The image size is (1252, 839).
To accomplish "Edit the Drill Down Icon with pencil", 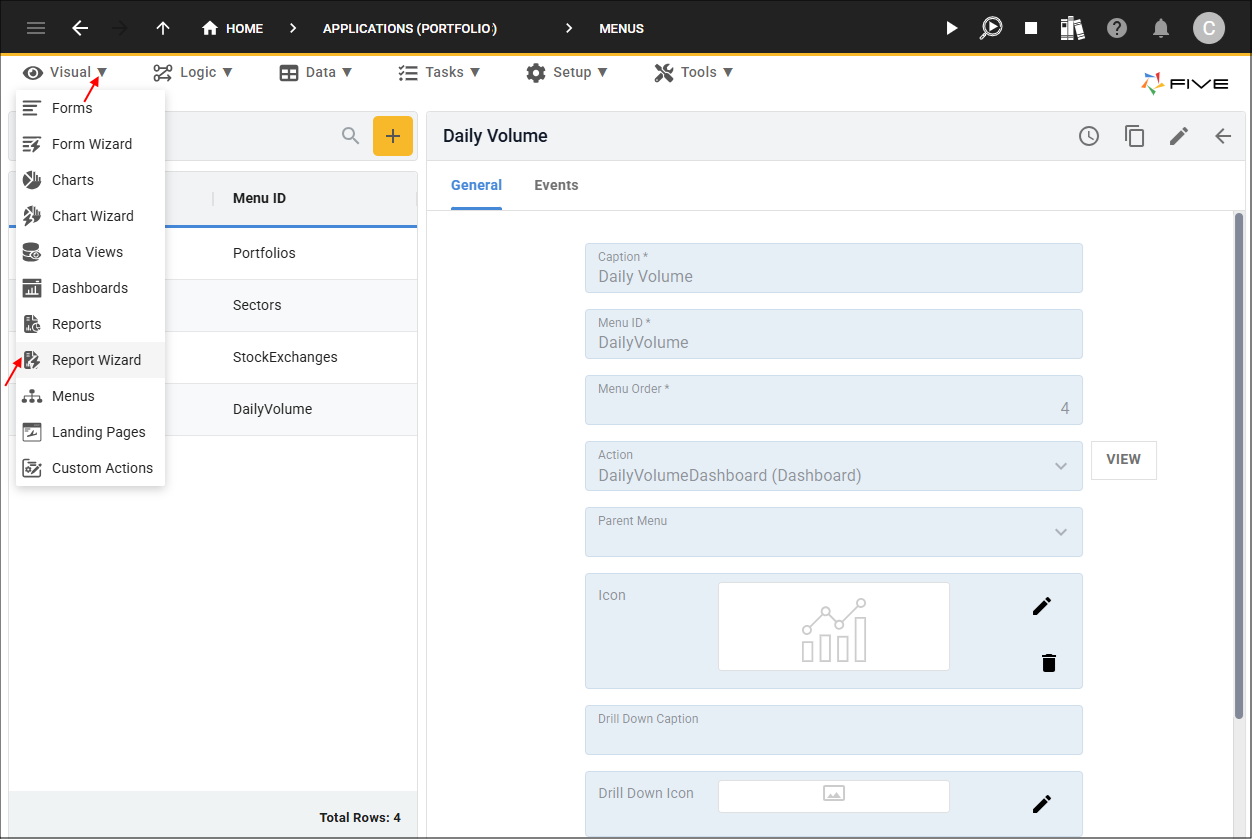I will pos(1042,804).
